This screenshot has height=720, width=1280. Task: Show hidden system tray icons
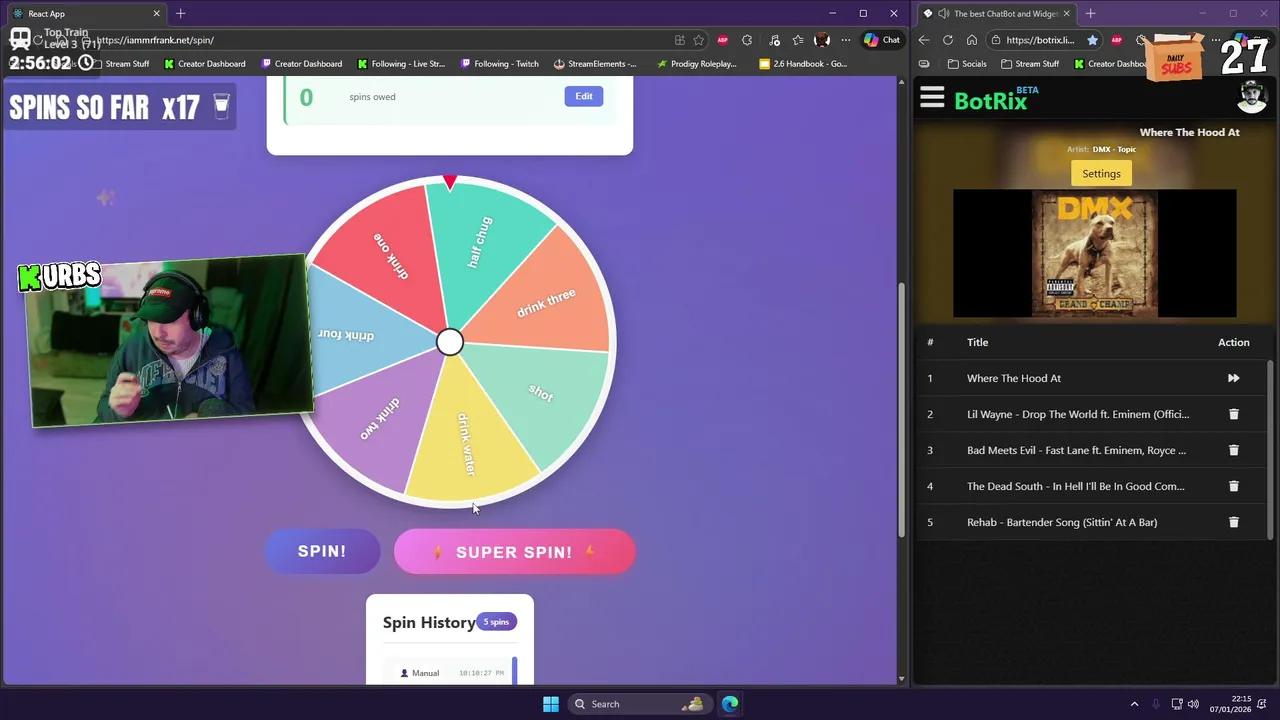coord(1134,704)
